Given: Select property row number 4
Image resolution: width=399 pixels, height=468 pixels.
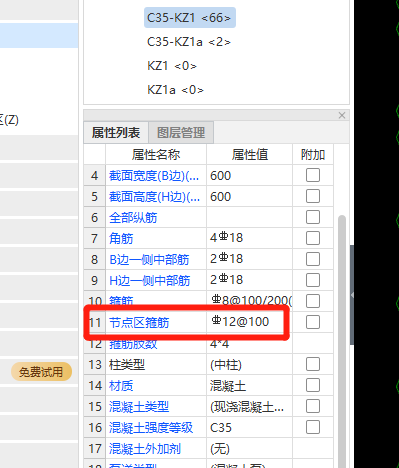Looking at the screenshot, I should 95,175.
